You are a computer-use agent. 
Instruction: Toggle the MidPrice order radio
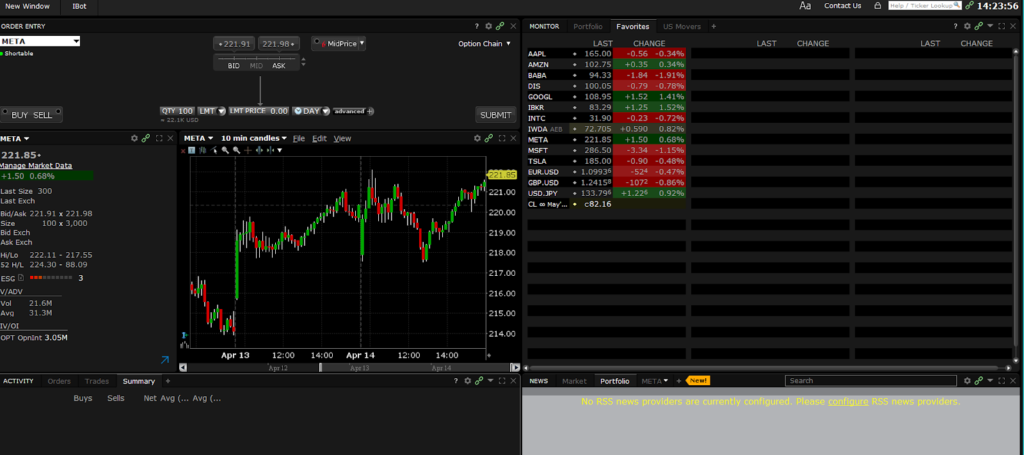point(317,41)
